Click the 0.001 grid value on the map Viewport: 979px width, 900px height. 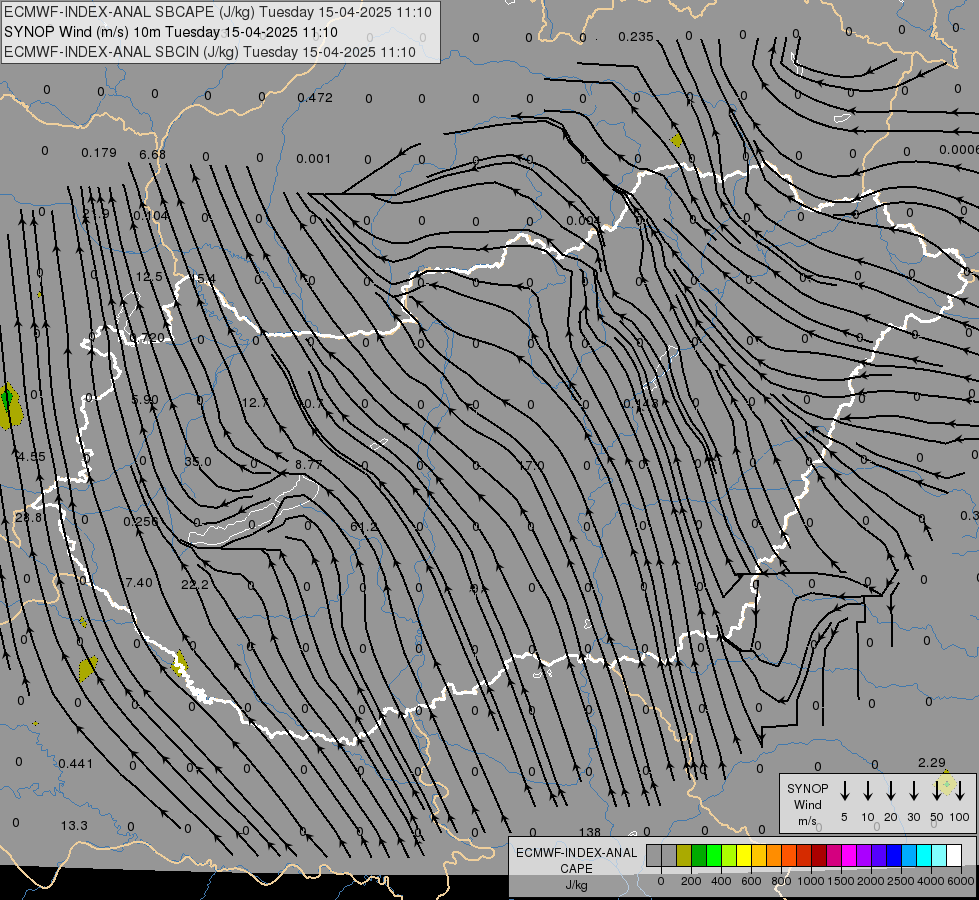coord(313,159)
